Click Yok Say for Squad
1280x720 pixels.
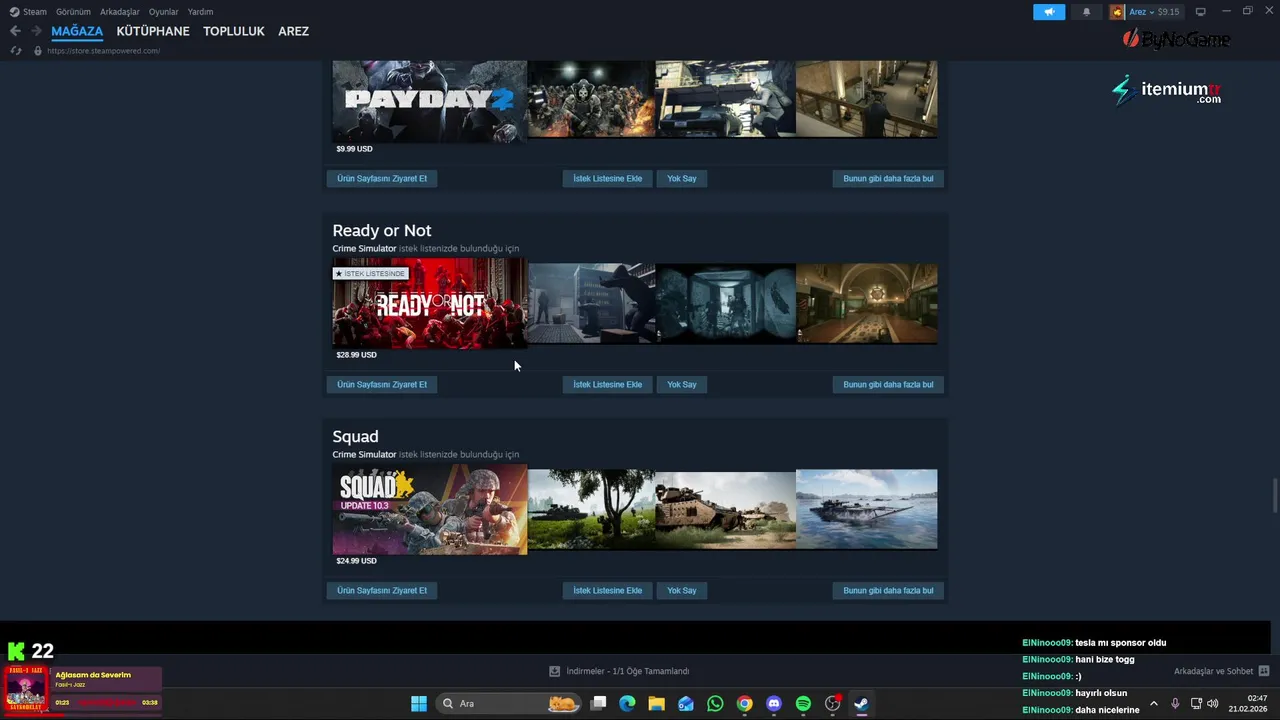coord(682,590)
